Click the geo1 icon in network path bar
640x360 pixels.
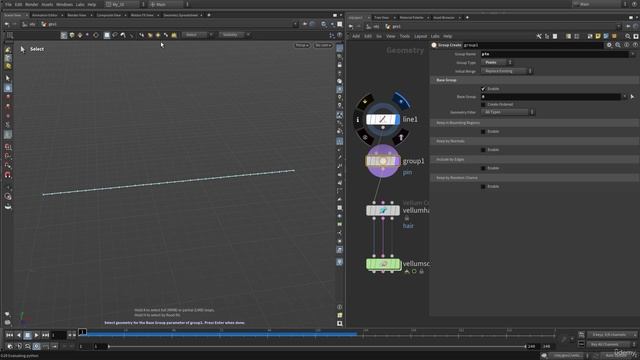pyautogui.click(x=388, y=27)
